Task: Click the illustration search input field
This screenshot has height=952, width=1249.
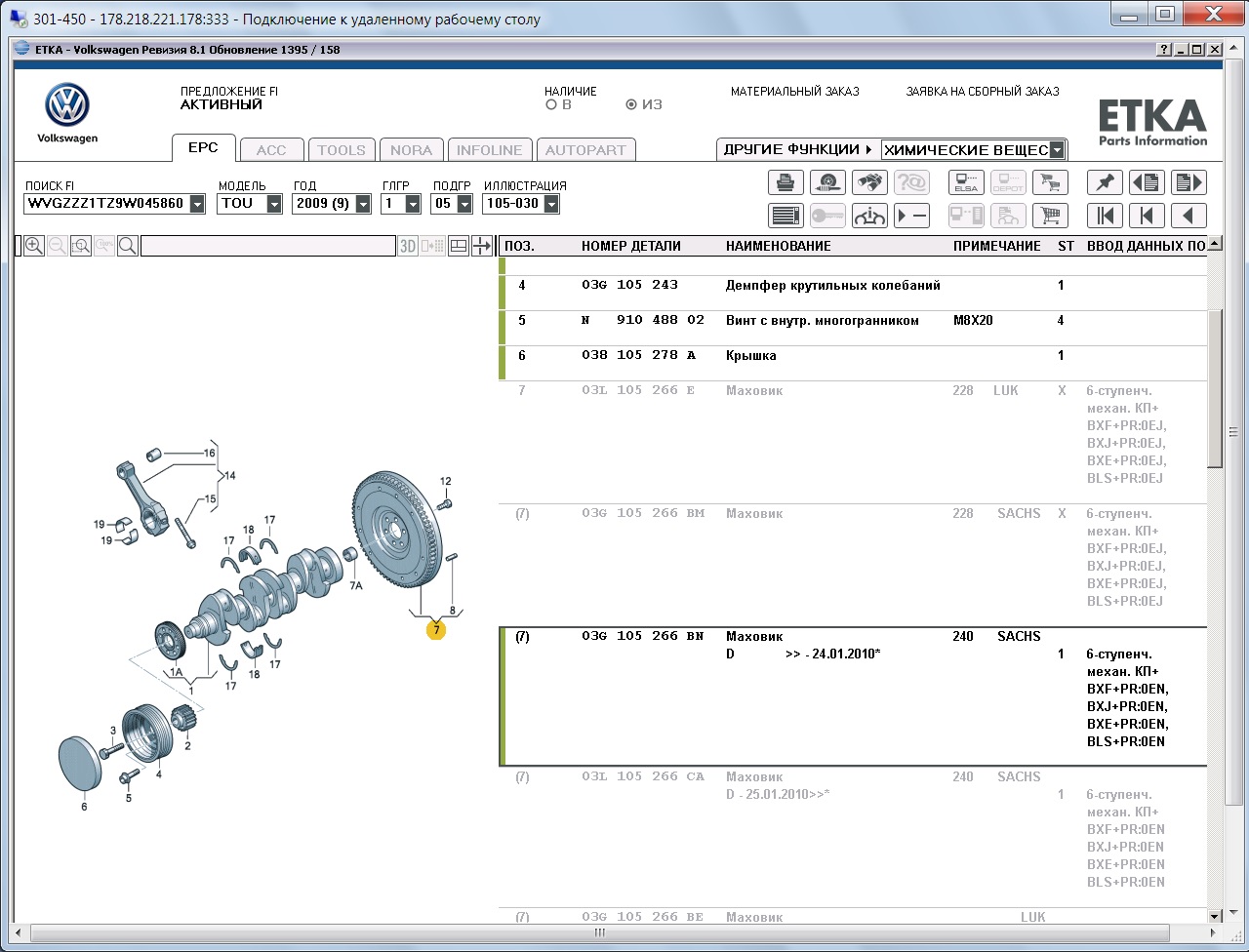Action: (268, 246)
